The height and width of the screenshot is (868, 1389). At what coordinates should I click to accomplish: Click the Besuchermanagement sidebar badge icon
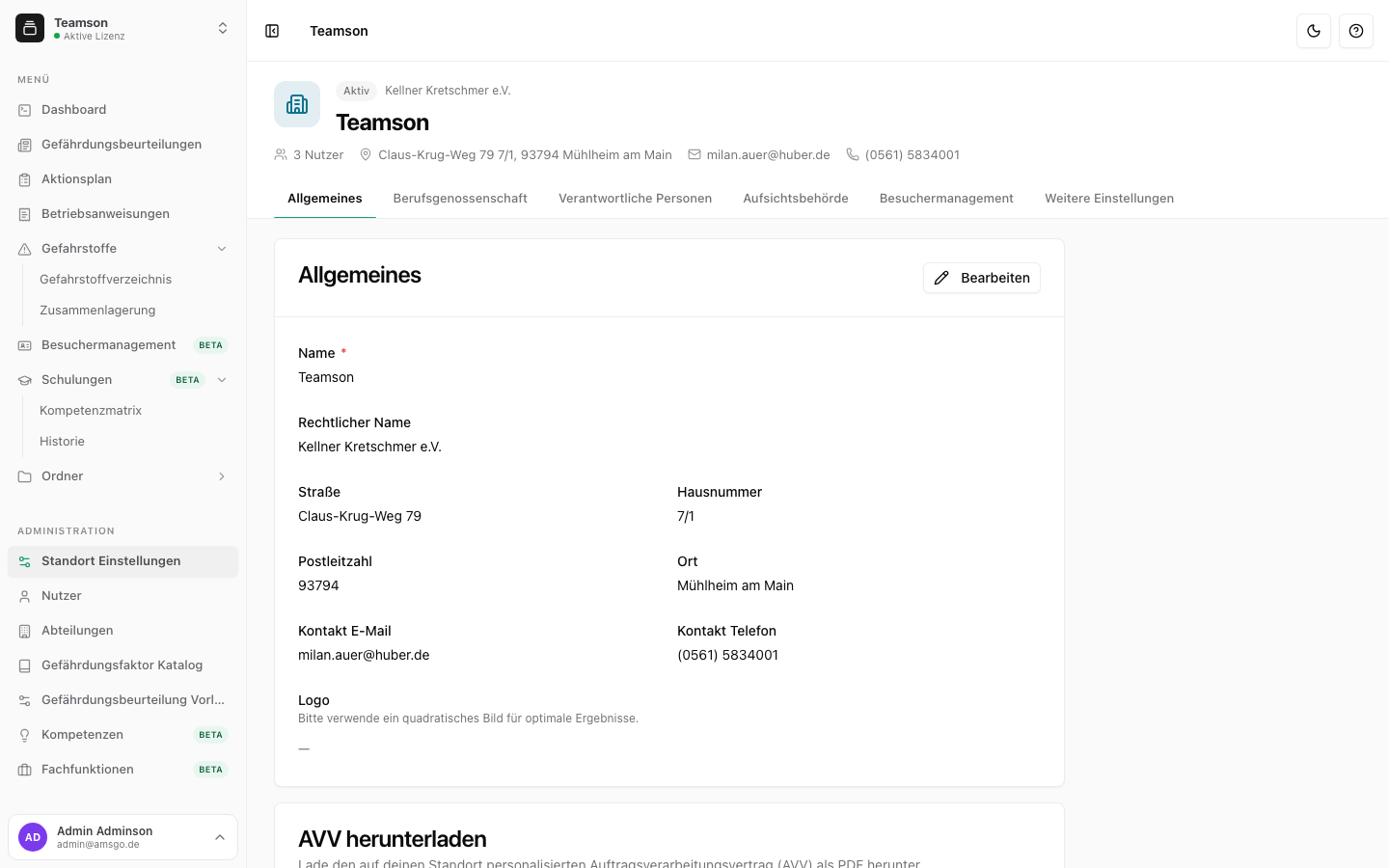25,345
